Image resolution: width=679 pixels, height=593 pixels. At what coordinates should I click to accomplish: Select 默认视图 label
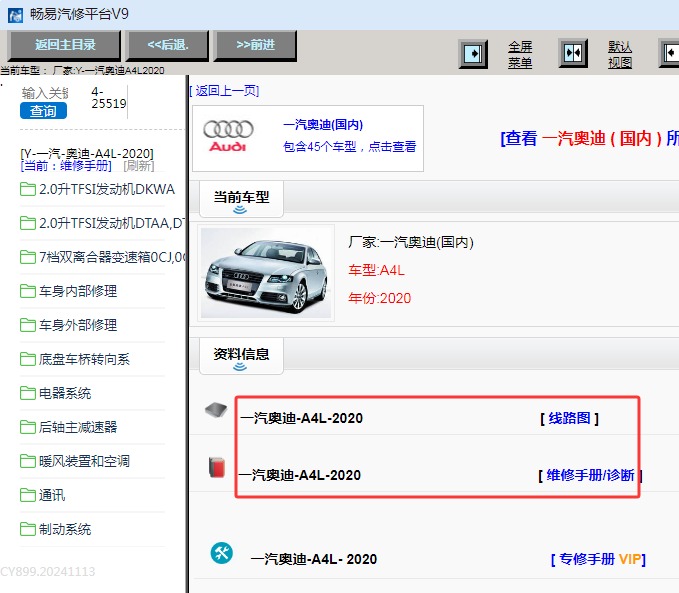pyautogui.click(x=620, y=55)
